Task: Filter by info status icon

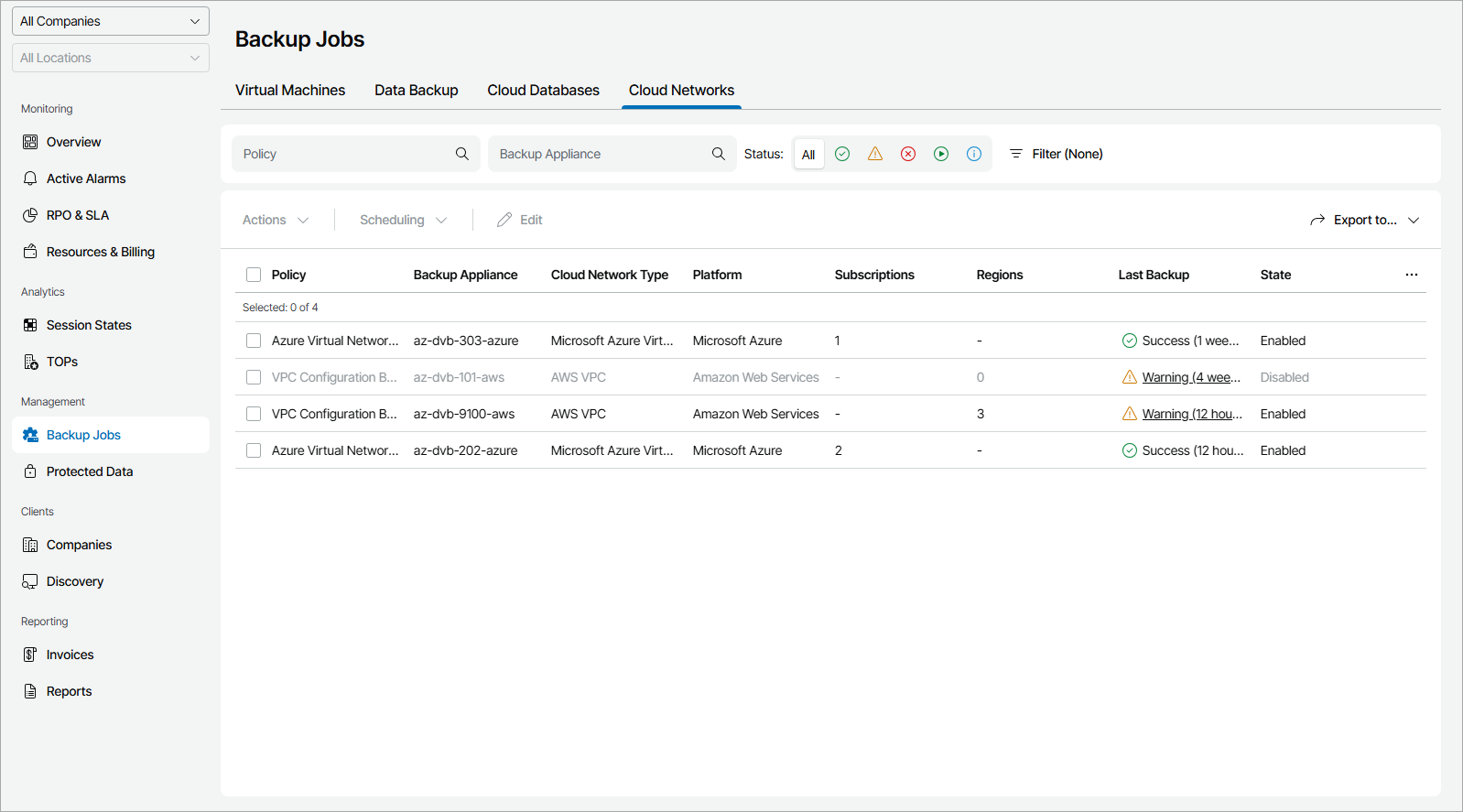Action: 974,154
